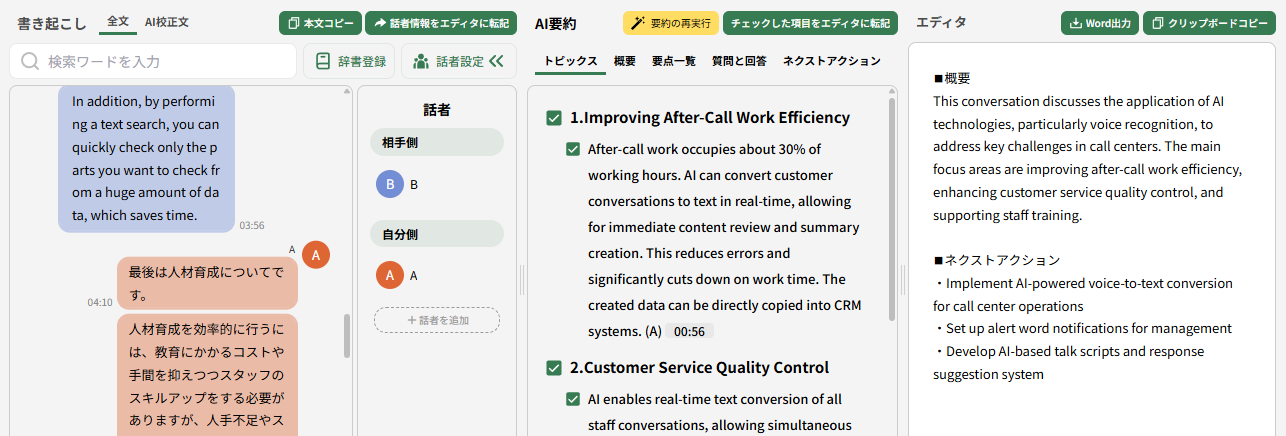Uncheck topic 1 Improving After-Call Work Efficiency
The image size is (1286, 436).
click(x=554, y=118)
